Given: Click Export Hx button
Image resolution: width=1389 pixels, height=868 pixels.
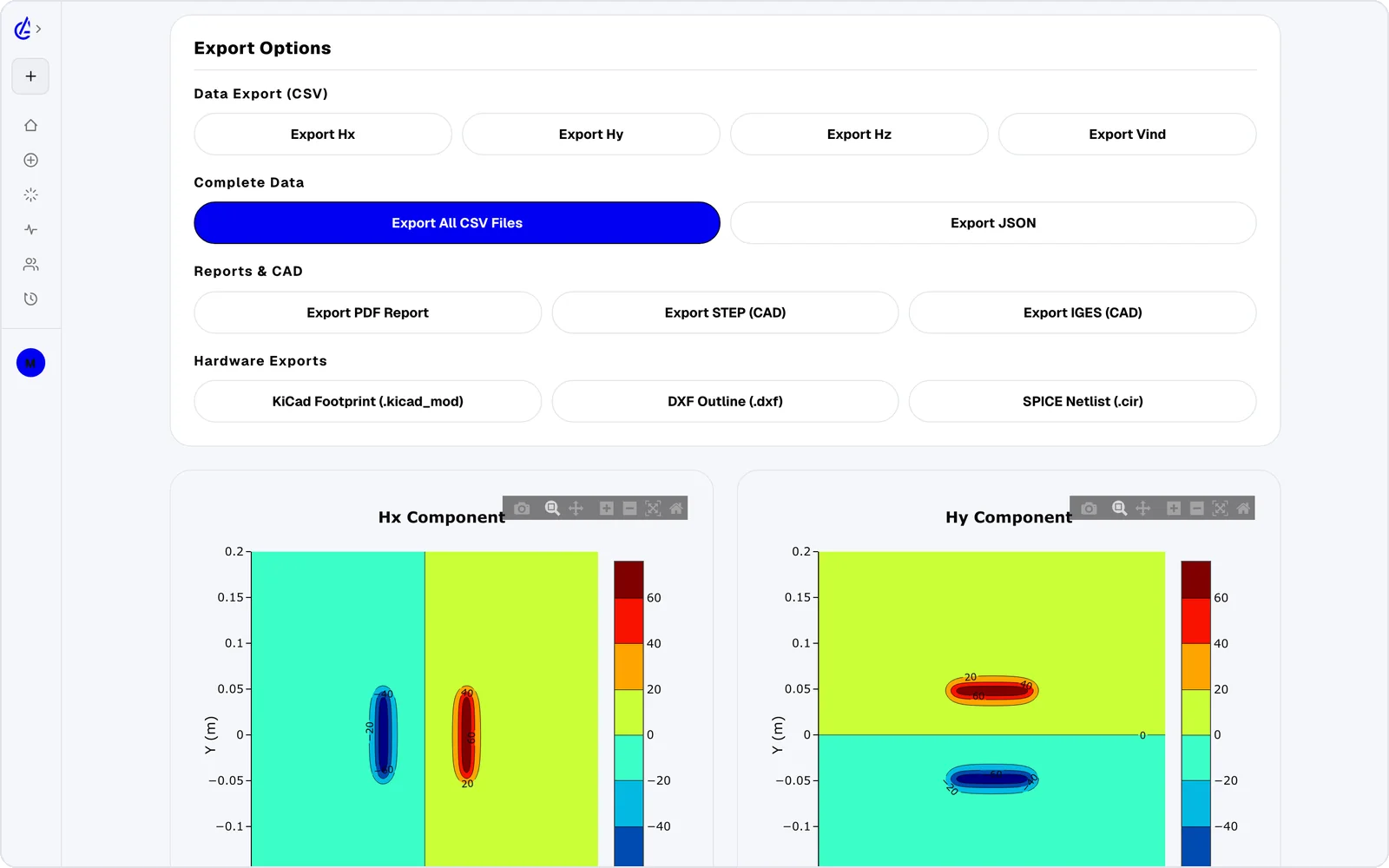Looking at the screenshot, I should click(x=323, y=135).
